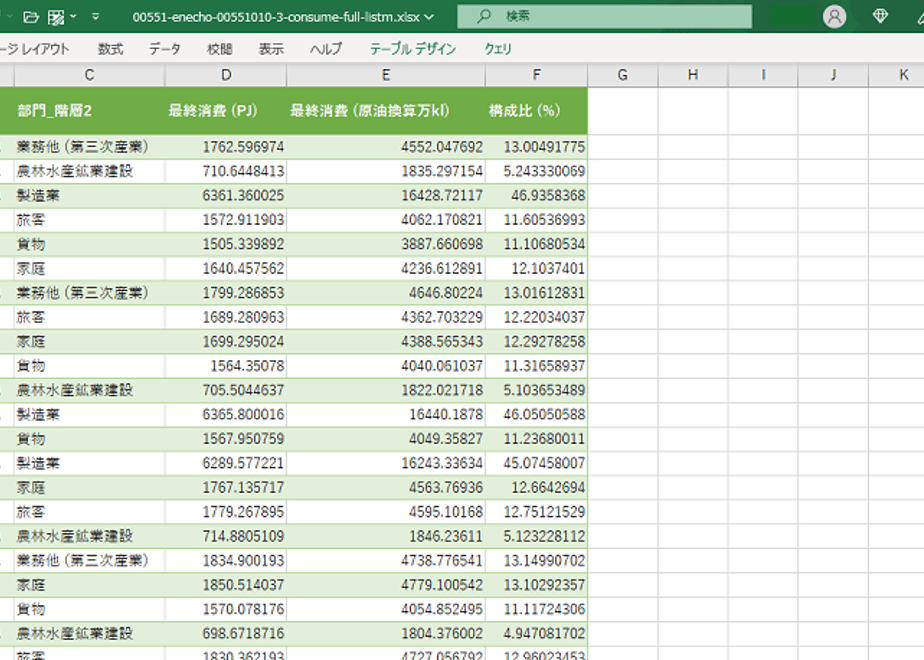This screenshot has width=924, height=660.
Task: Select cell with value 3887.660698
Action: [386, 244]
